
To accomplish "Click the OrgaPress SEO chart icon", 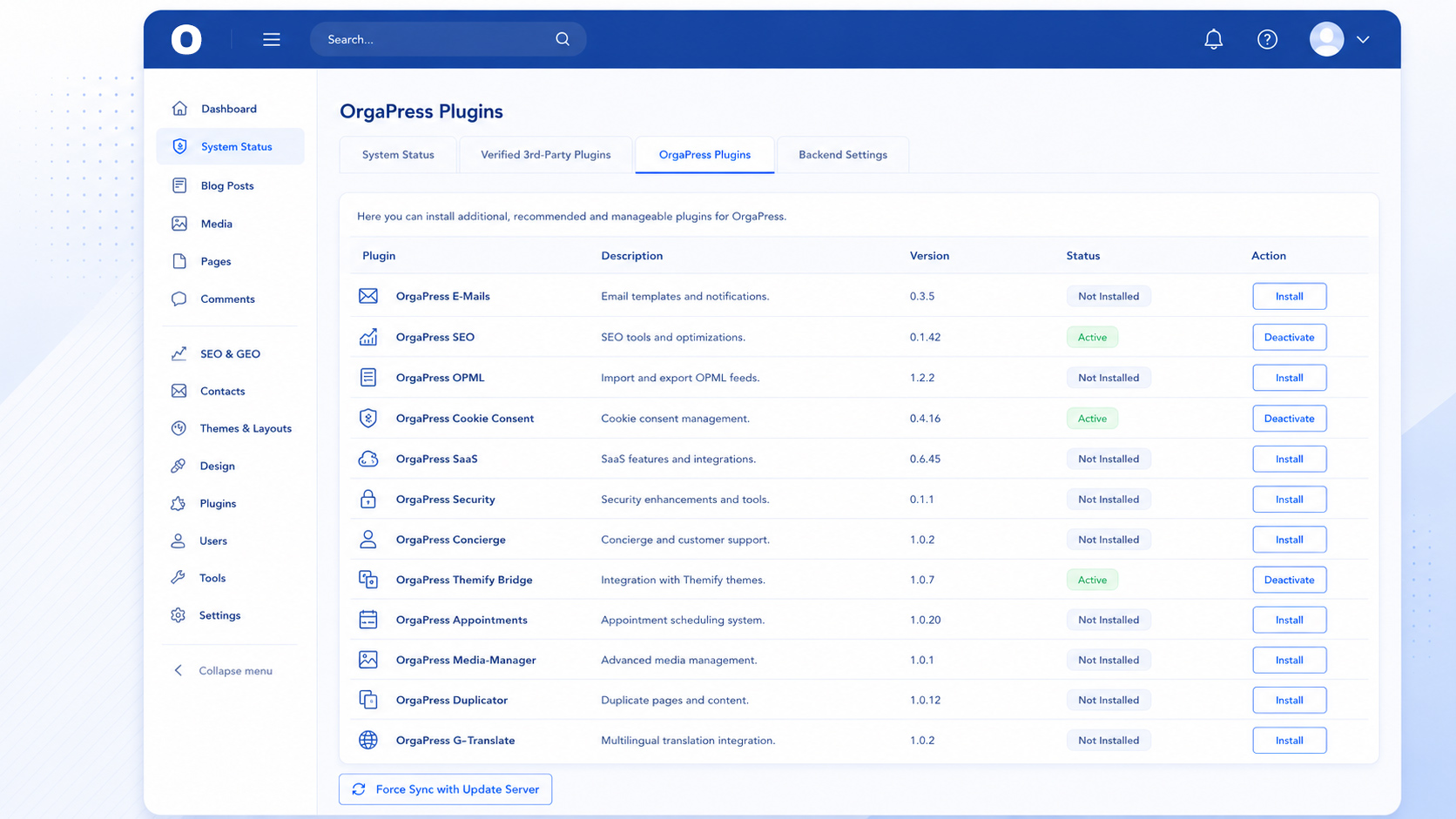I will [x=368, y=337].
